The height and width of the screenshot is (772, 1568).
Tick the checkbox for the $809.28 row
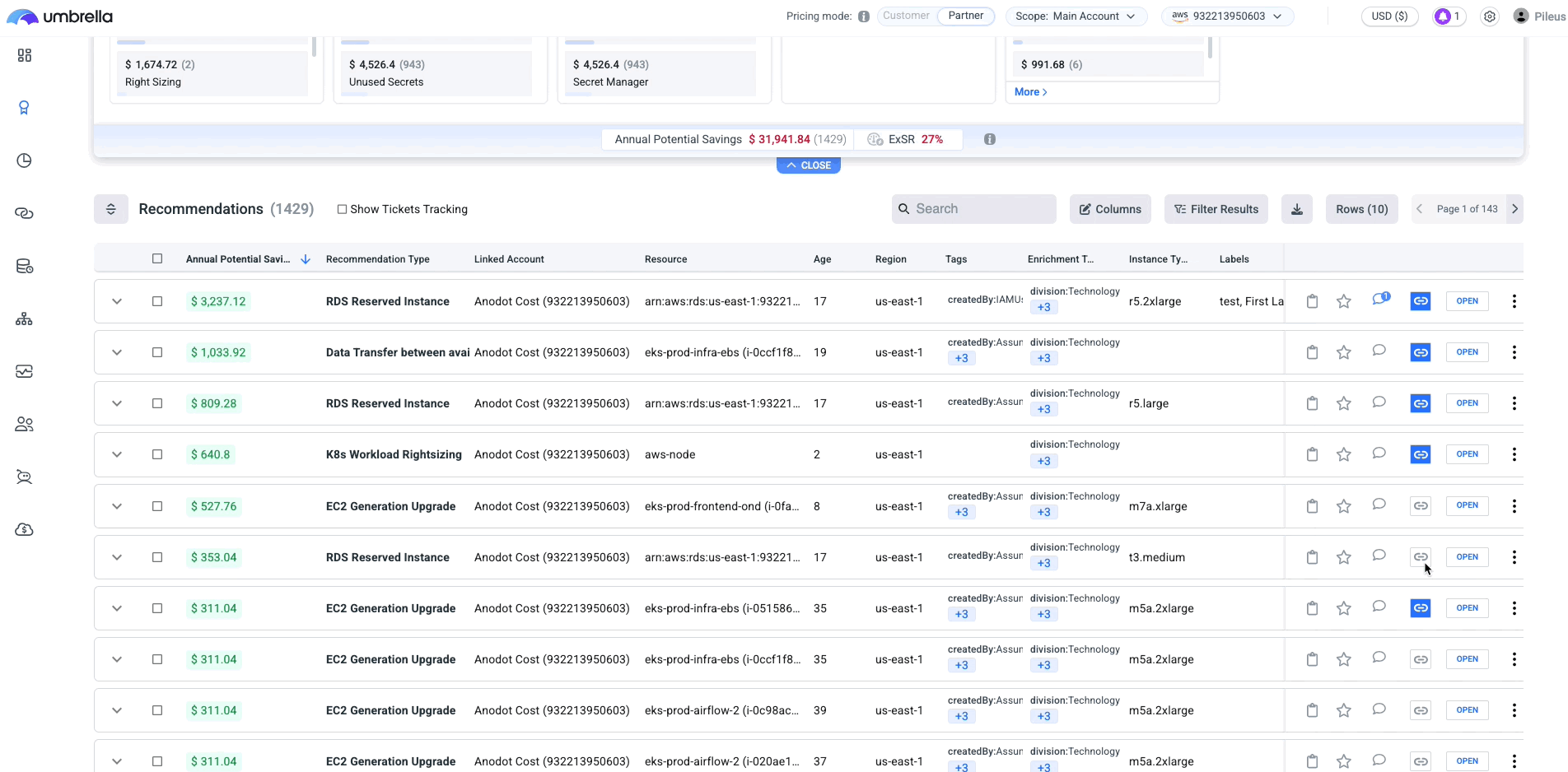tap(157, 403)
